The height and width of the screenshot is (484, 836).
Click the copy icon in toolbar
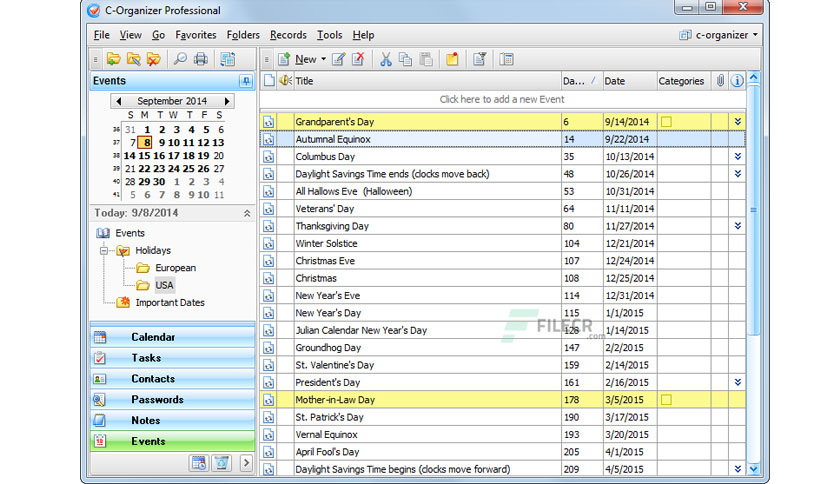[x=405, y=59]
